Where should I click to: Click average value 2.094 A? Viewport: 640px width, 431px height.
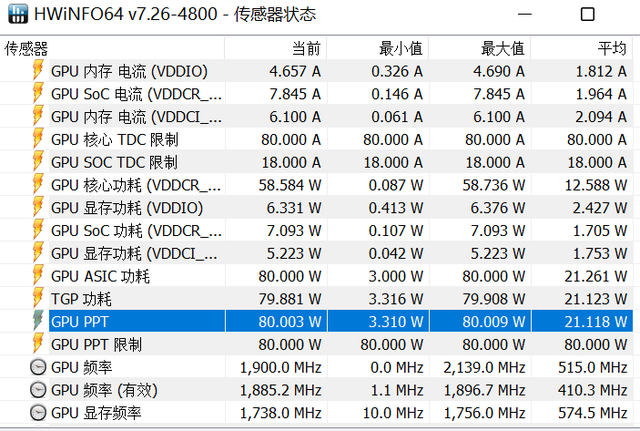(601, 117)
